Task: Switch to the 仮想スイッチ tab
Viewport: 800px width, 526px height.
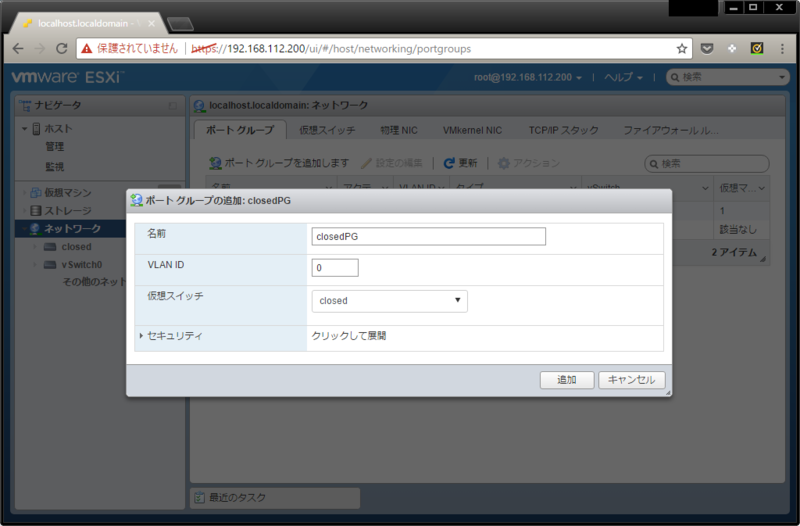Action: click(x=327, y=131)
